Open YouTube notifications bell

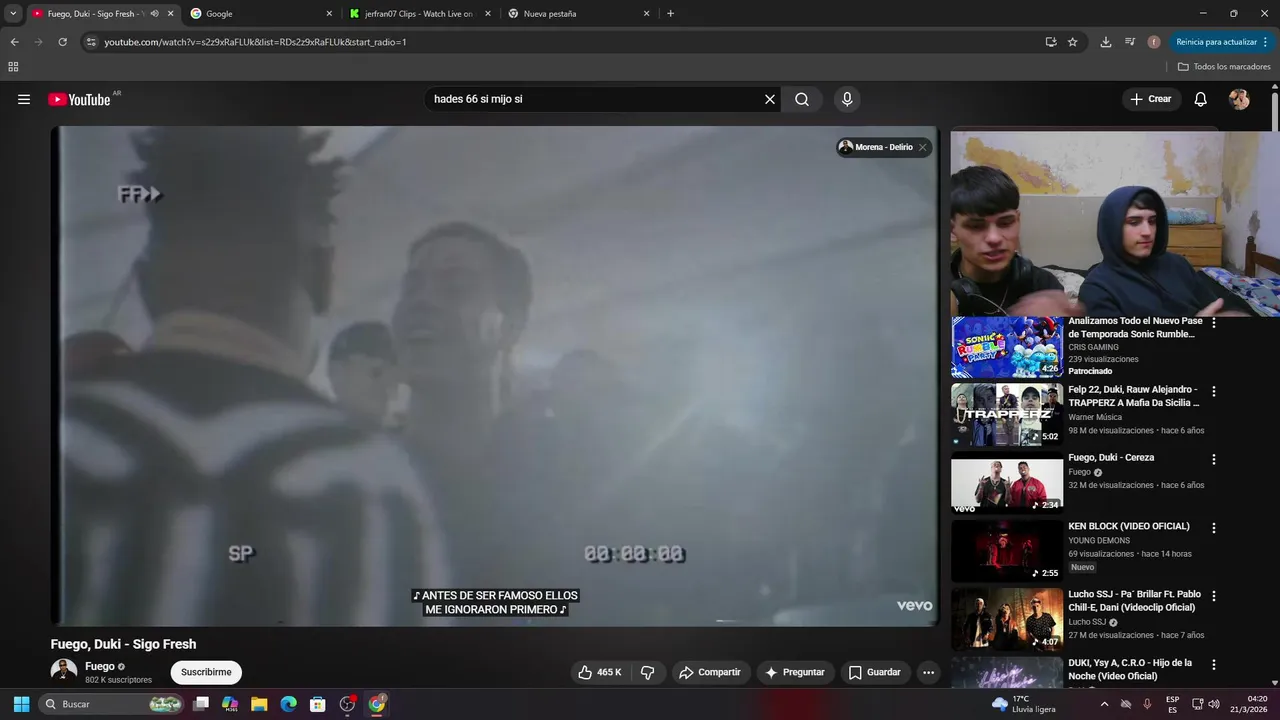(1201, 99)
